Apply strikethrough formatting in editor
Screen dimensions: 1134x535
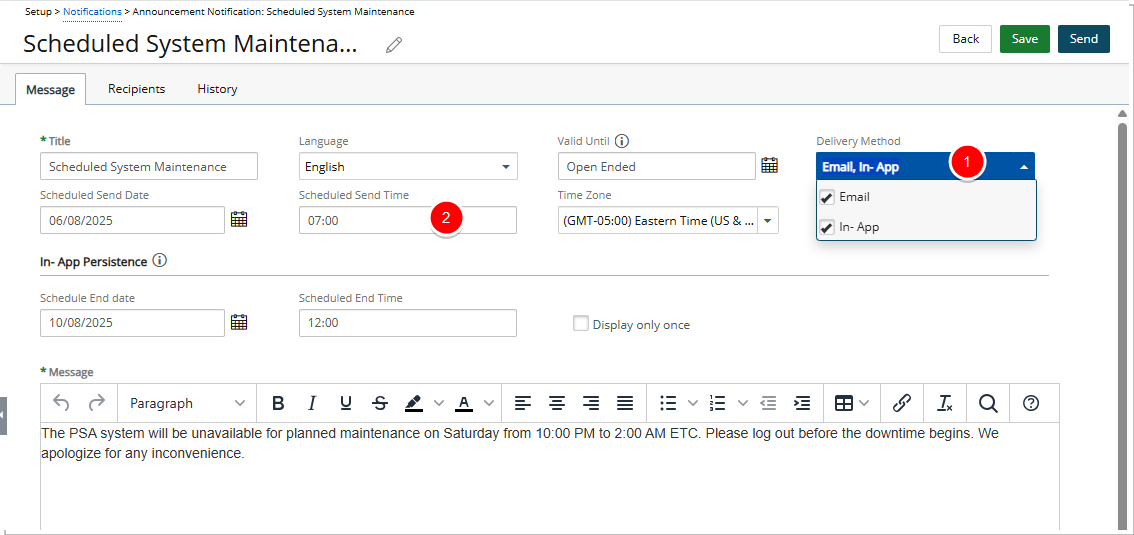tap(380, 403)
